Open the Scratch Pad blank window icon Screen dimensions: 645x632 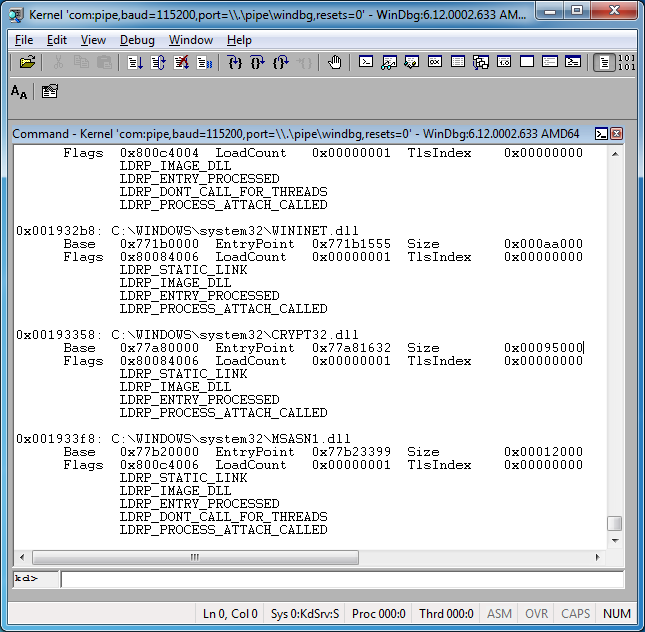pos(527,62)
